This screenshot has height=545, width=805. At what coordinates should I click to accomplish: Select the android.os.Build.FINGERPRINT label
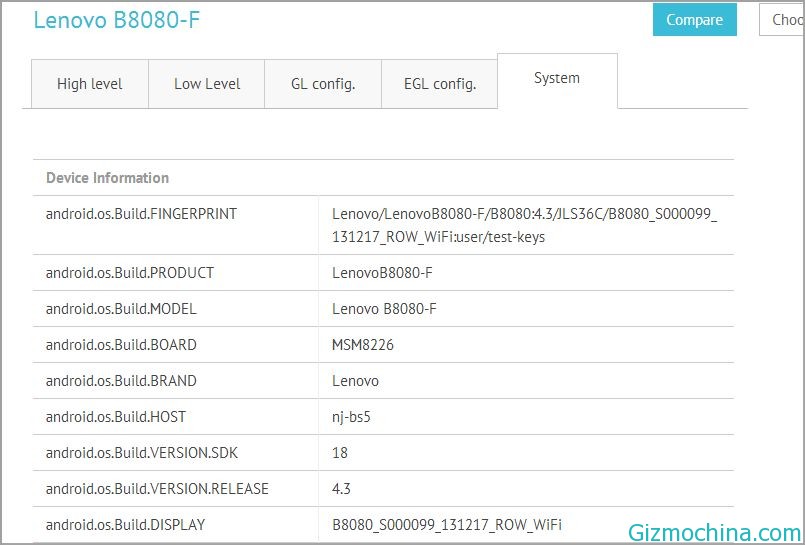(141, 213)
